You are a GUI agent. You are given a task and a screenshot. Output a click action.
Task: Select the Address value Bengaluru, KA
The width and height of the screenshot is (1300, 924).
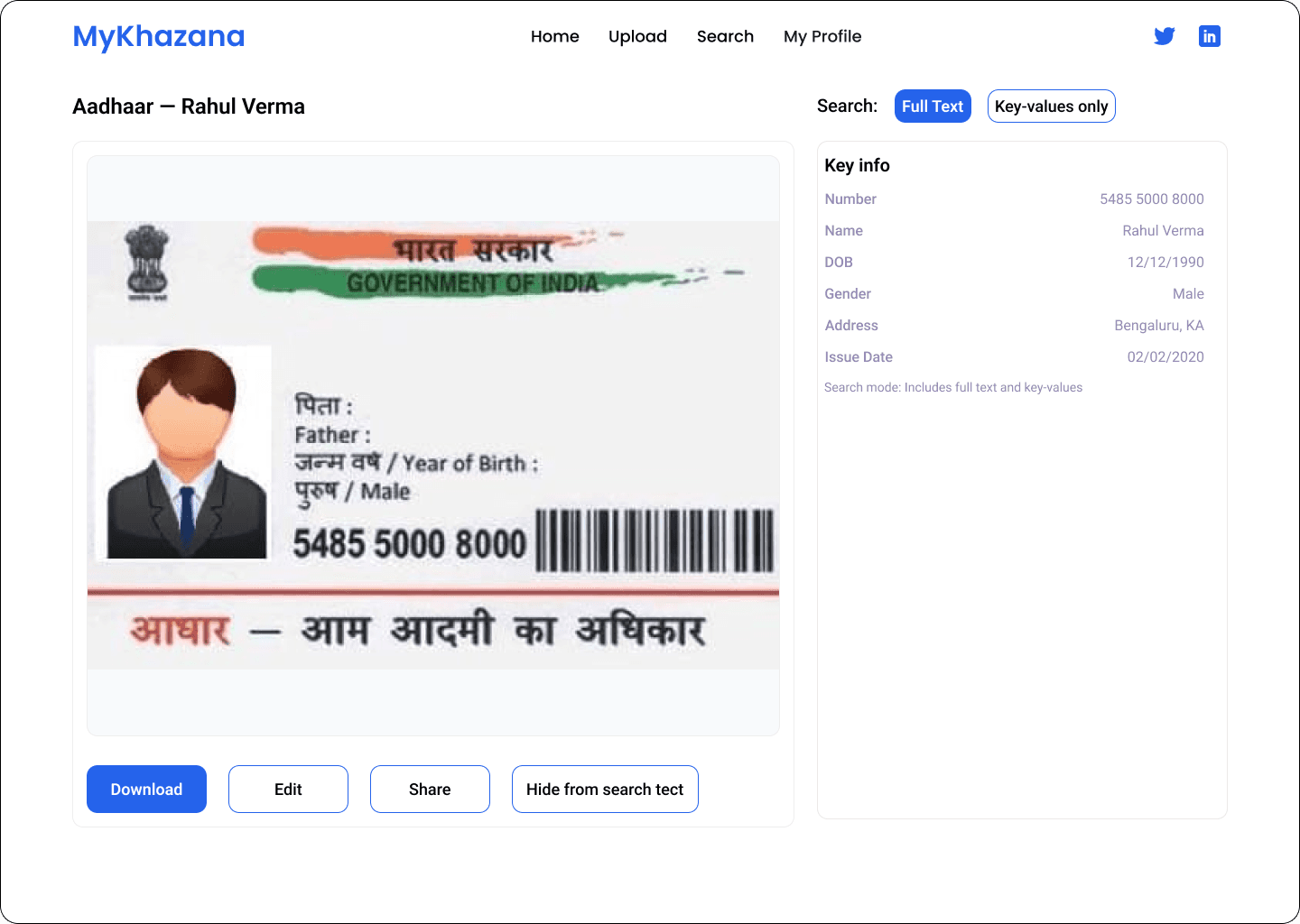coord(1159,326)
